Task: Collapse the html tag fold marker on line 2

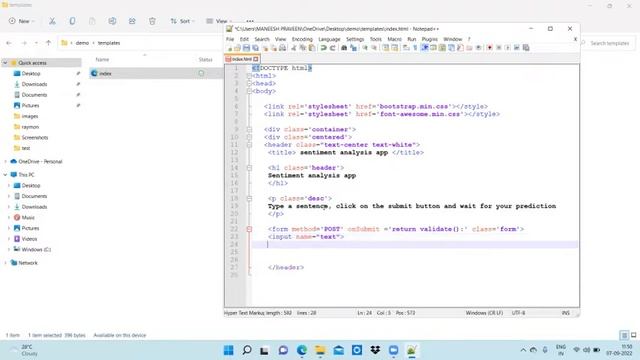Action: pos(249,76)
